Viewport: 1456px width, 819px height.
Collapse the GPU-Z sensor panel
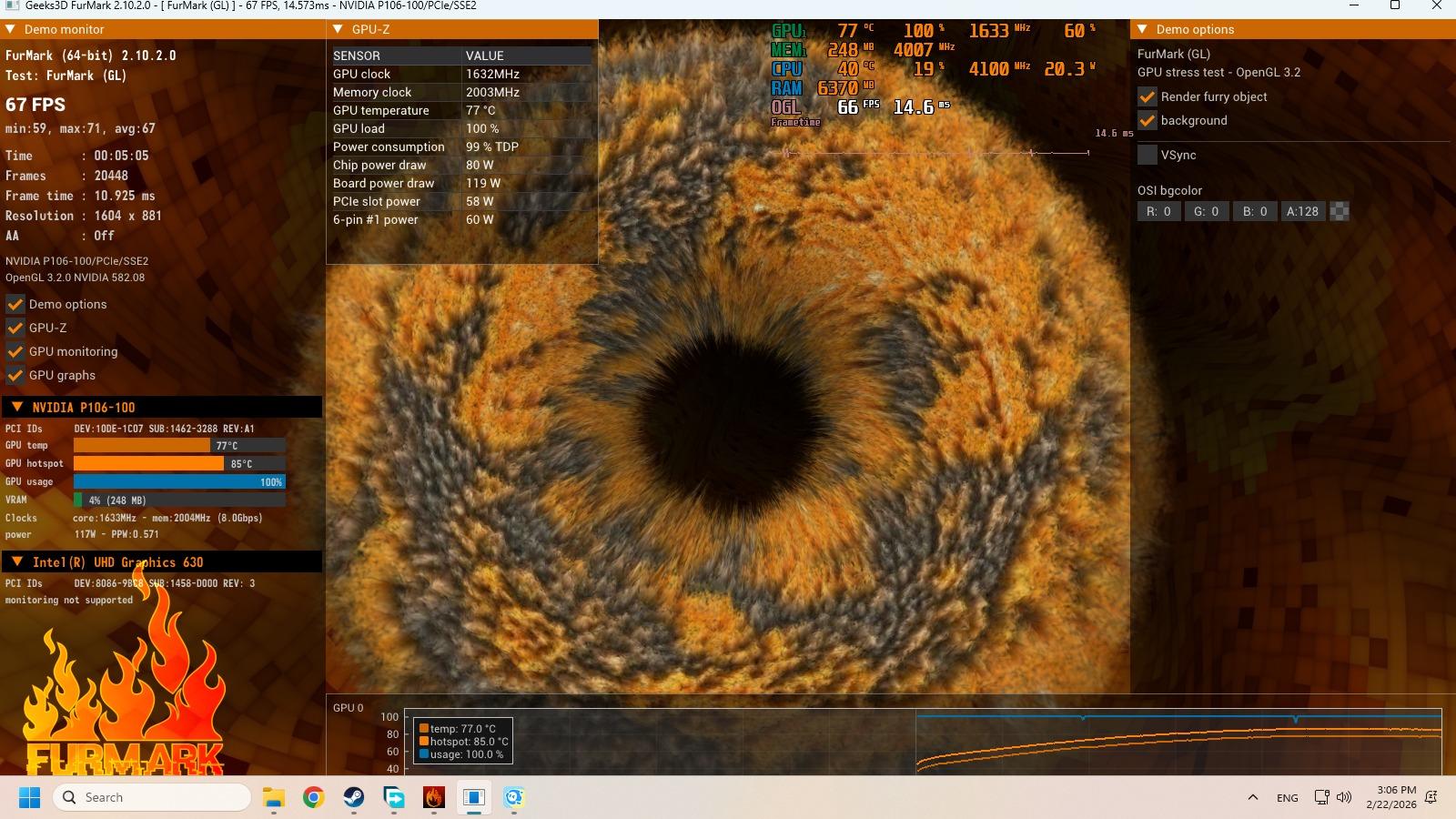338,29
